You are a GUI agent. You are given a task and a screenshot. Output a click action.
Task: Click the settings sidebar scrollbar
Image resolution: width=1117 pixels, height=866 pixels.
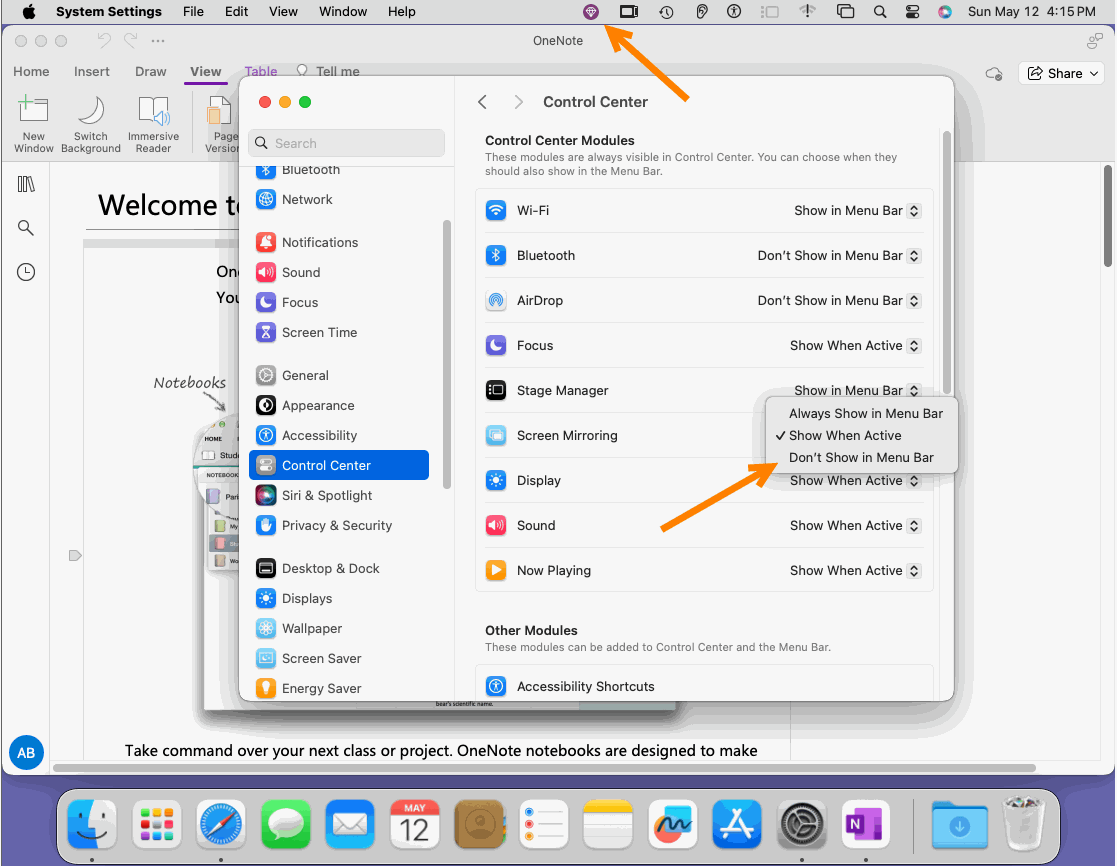447,354
